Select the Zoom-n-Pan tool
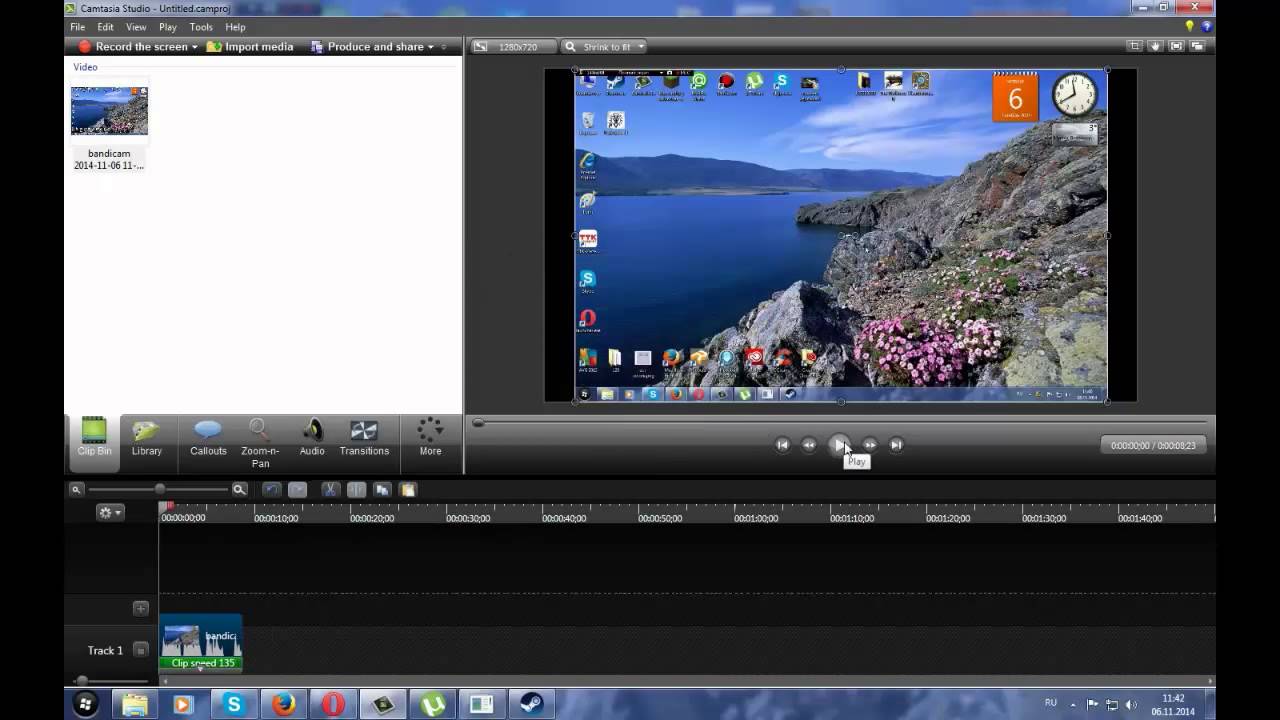 pyautogui.click(x=260, y=443)
